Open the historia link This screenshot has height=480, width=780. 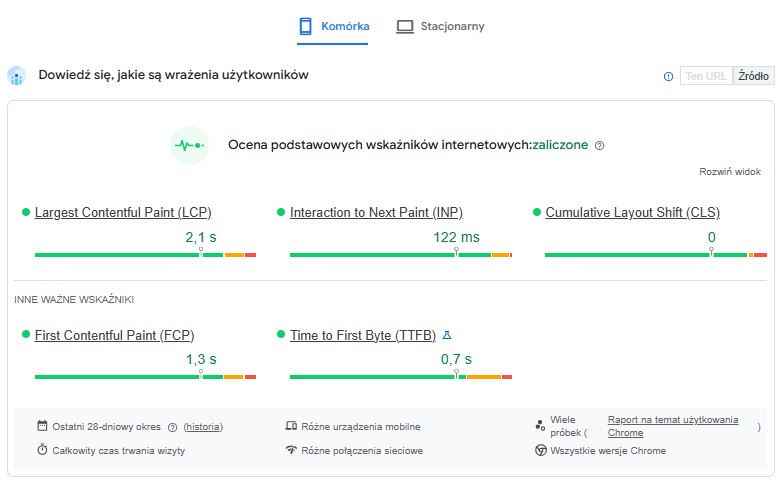tap(203, 427)
